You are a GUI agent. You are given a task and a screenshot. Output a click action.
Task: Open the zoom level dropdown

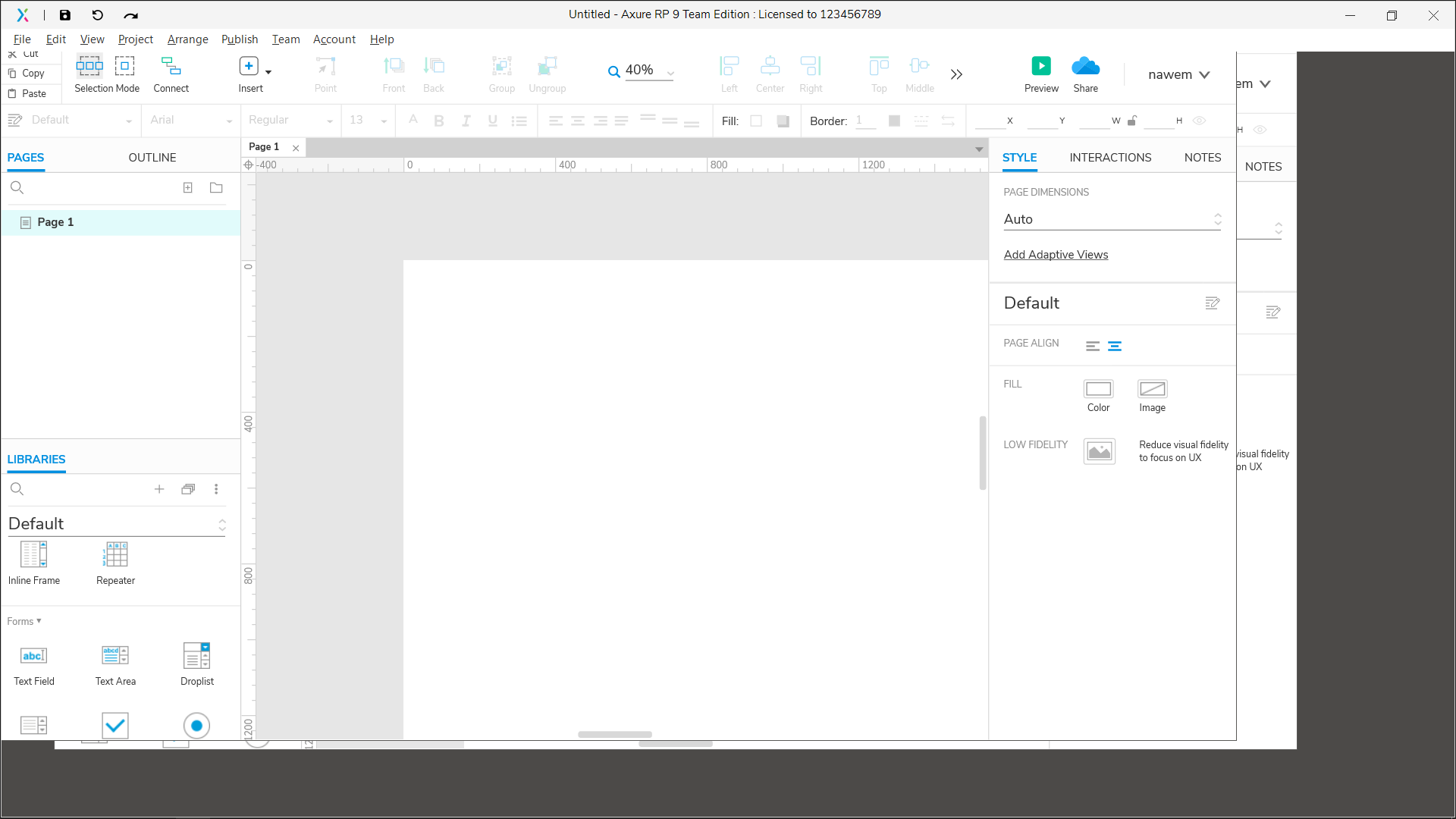(670, 73)
